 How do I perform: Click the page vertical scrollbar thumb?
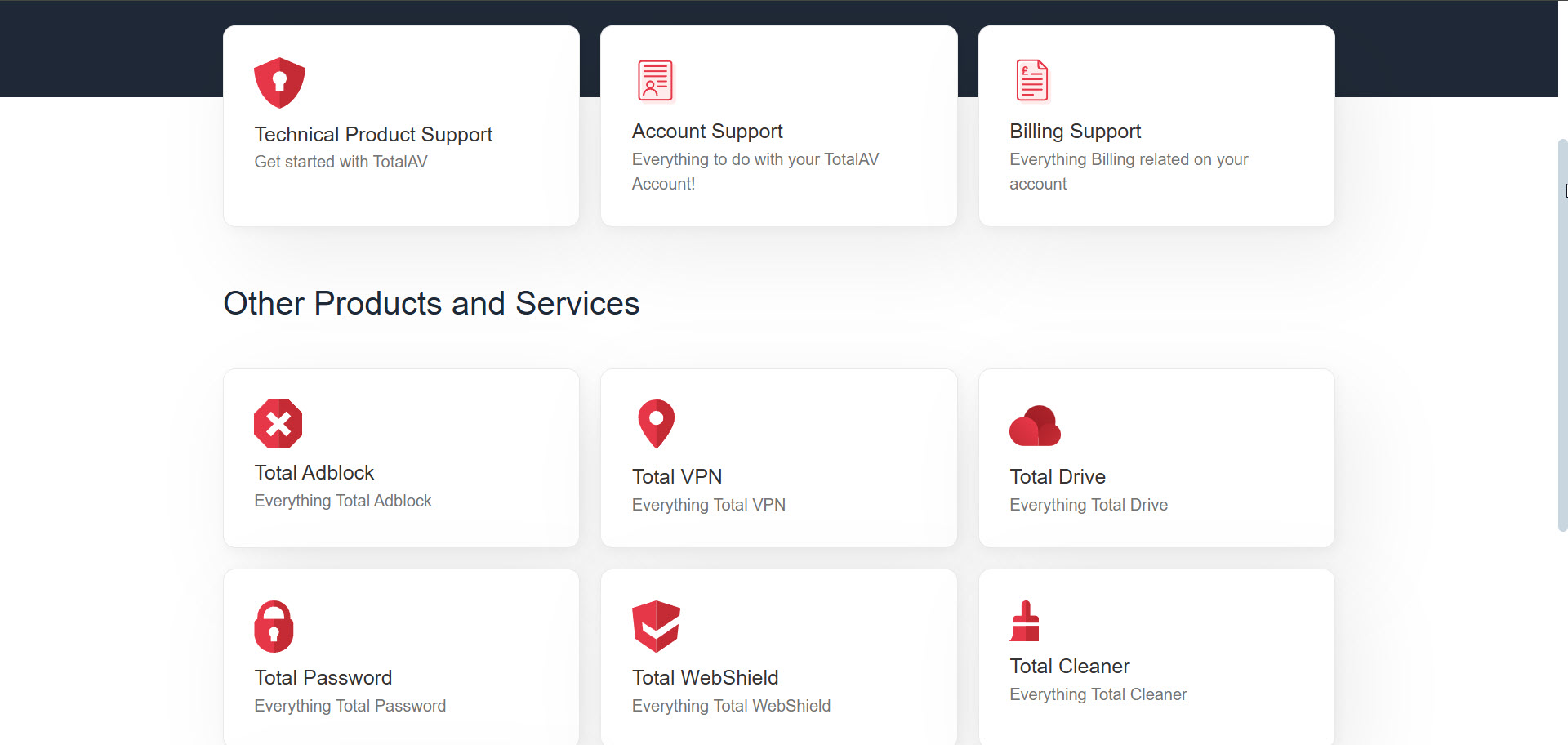click(1562, 335)
